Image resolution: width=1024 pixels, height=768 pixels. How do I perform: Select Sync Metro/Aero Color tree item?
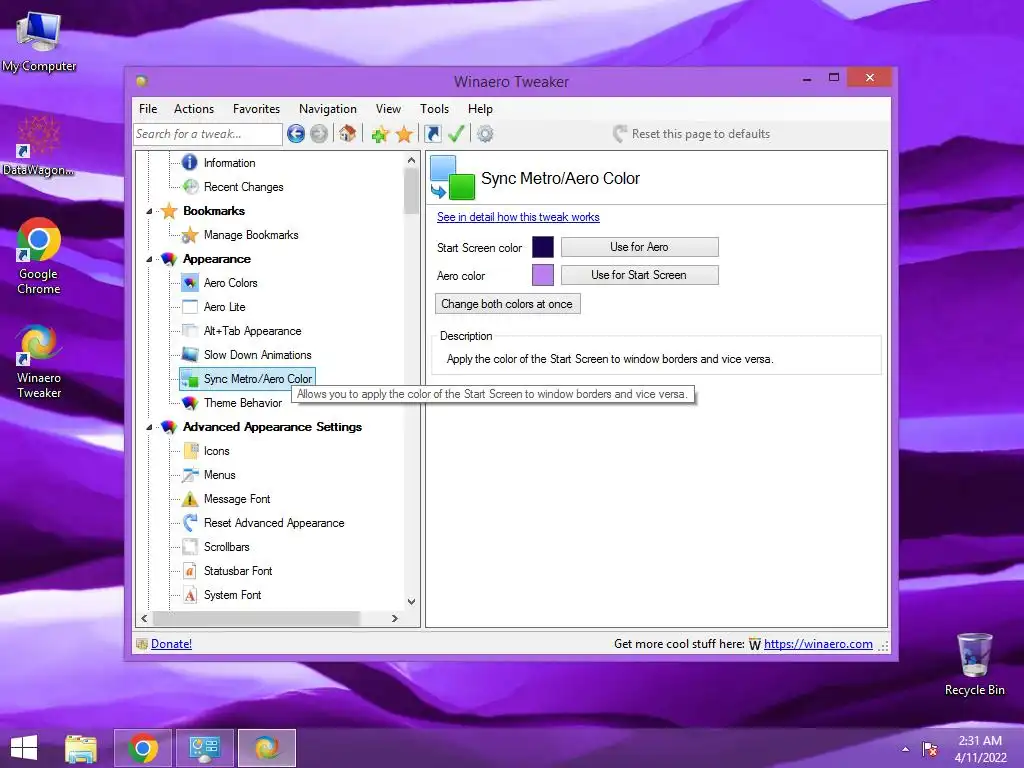(248, 379)
